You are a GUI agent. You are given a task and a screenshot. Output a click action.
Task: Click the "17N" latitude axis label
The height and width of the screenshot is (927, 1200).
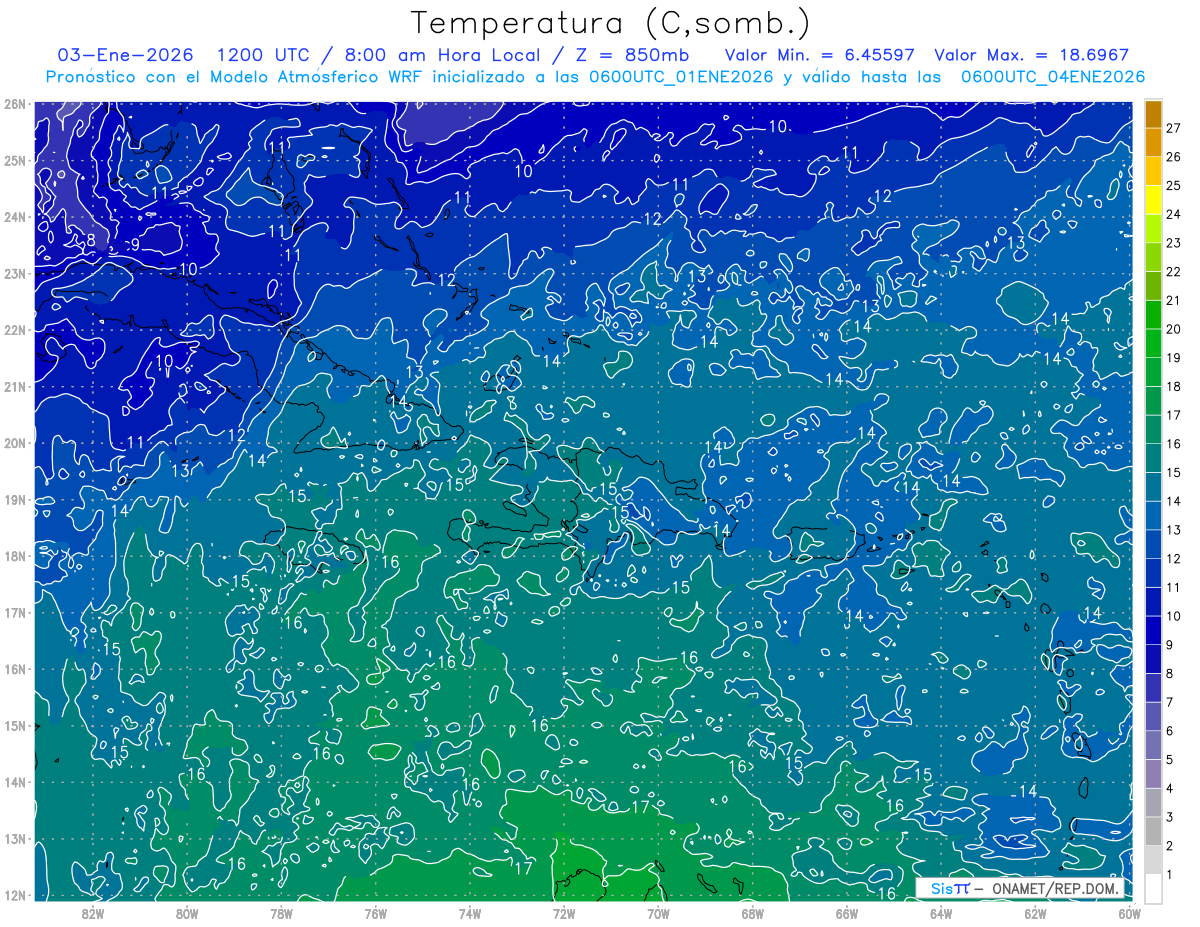(14, 612)
